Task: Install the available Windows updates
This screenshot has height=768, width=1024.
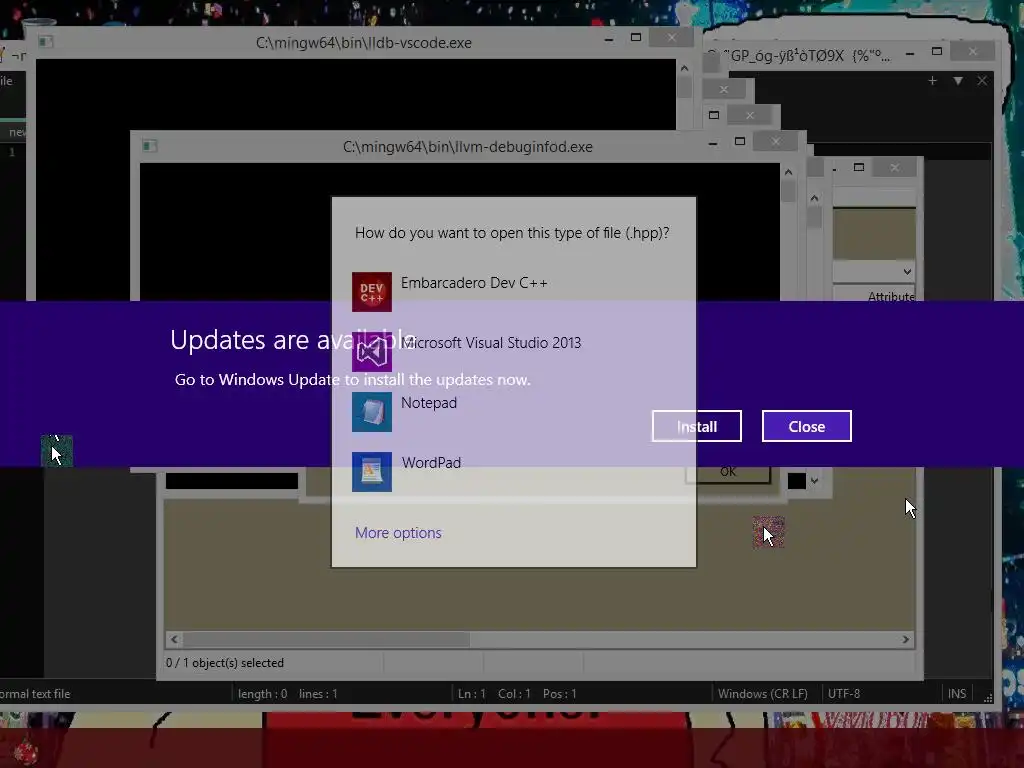Action: click(x=697, y=426)
